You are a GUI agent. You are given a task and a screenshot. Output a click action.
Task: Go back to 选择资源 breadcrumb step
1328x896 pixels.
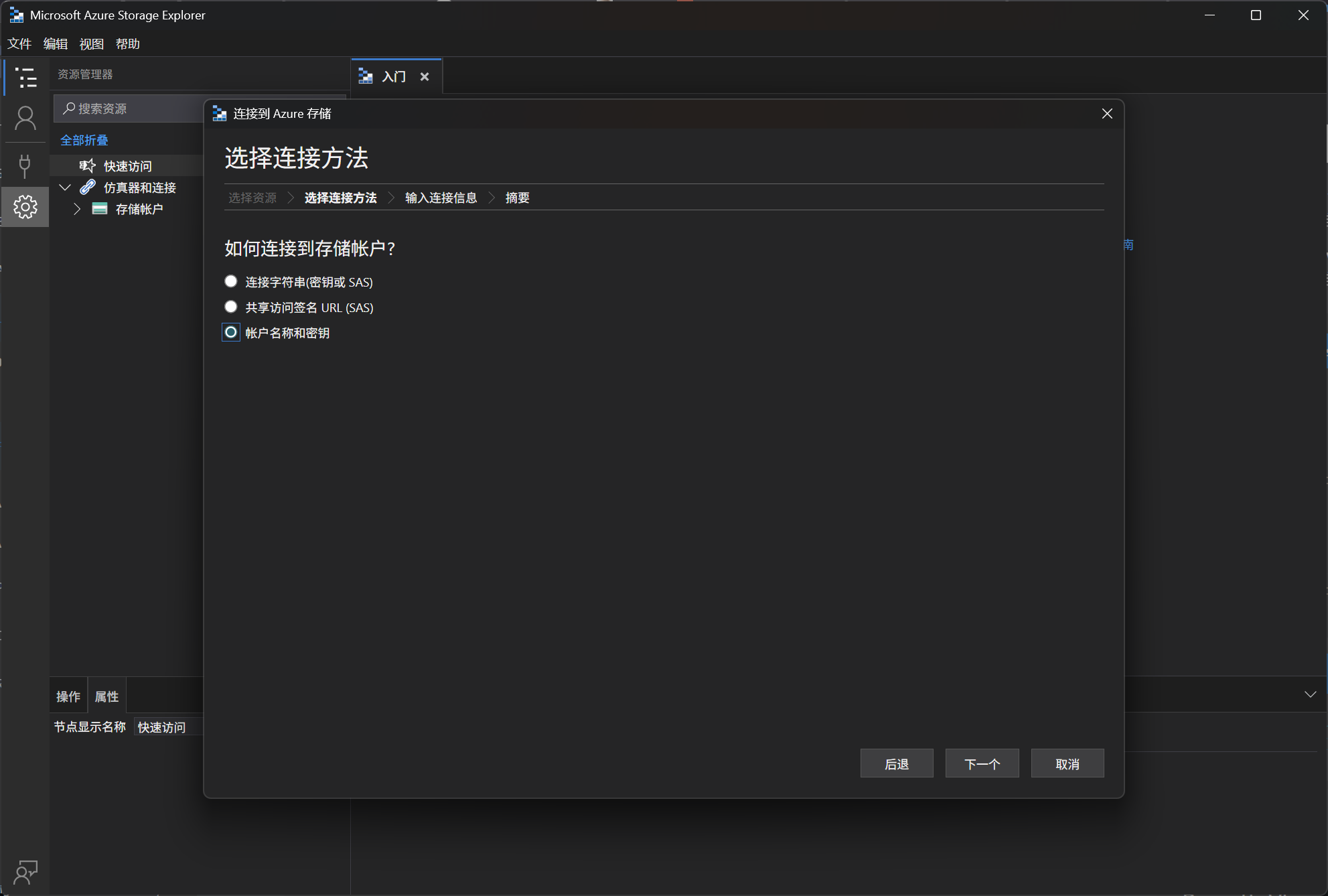(x=252, y=198)
